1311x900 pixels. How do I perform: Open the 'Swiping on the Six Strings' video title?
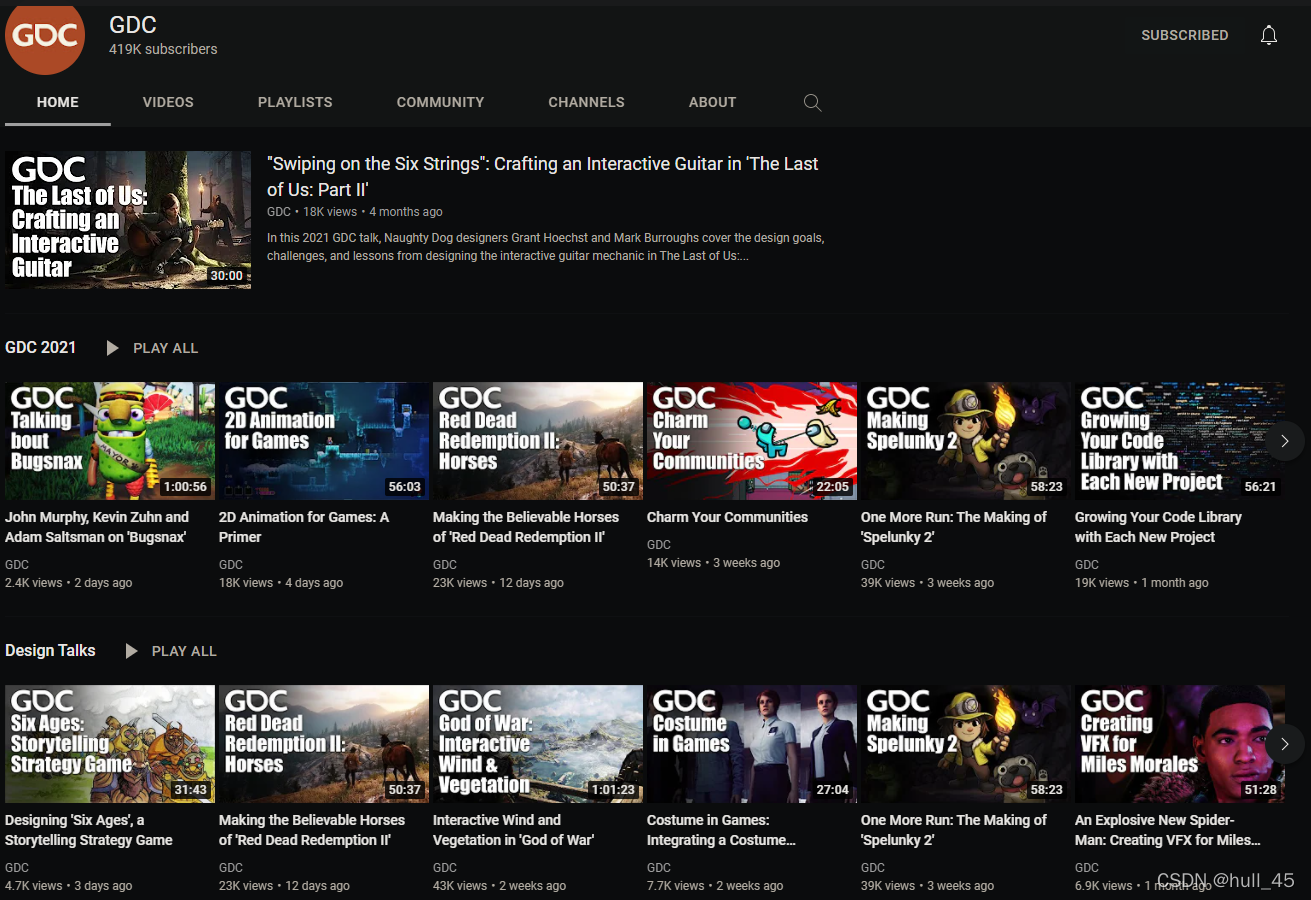click(543, 176)
